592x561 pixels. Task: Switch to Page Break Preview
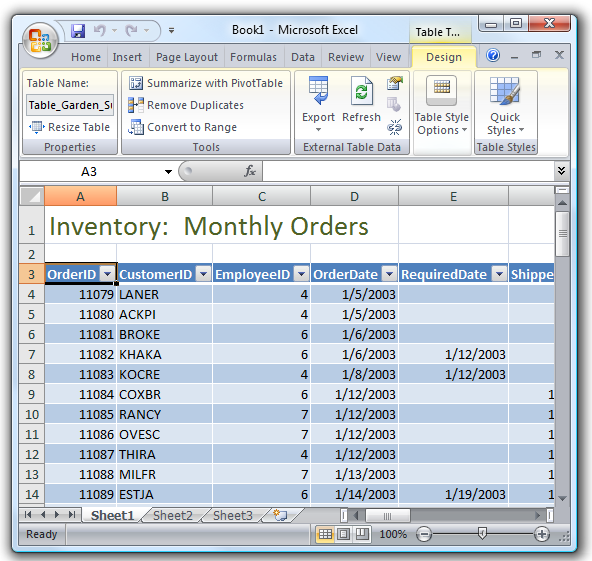coord(362,534)
